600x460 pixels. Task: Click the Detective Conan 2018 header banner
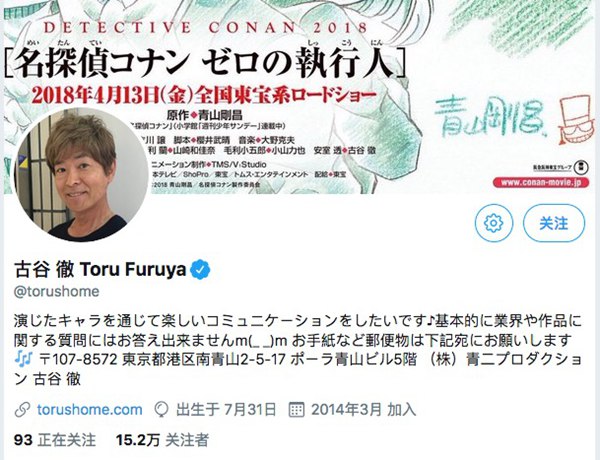[x=302, y=97]
